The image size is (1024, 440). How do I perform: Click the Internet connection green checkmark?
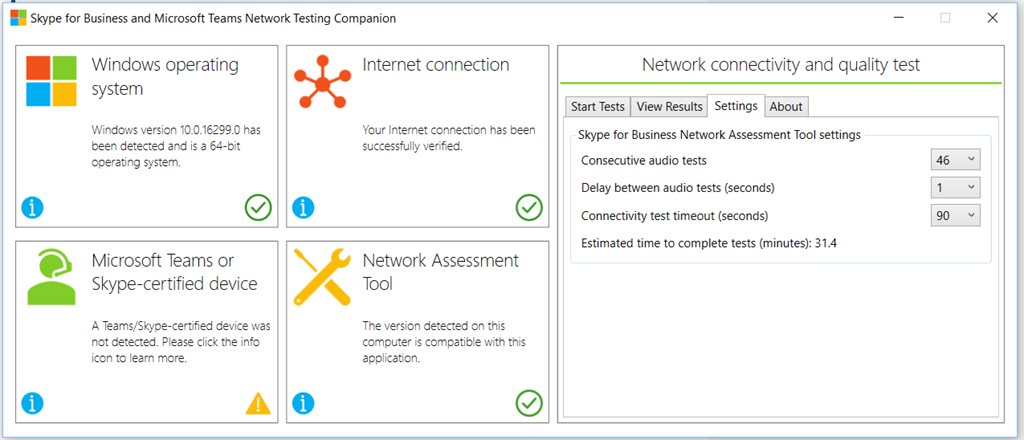pyautogui.click(x=529, y=207)
